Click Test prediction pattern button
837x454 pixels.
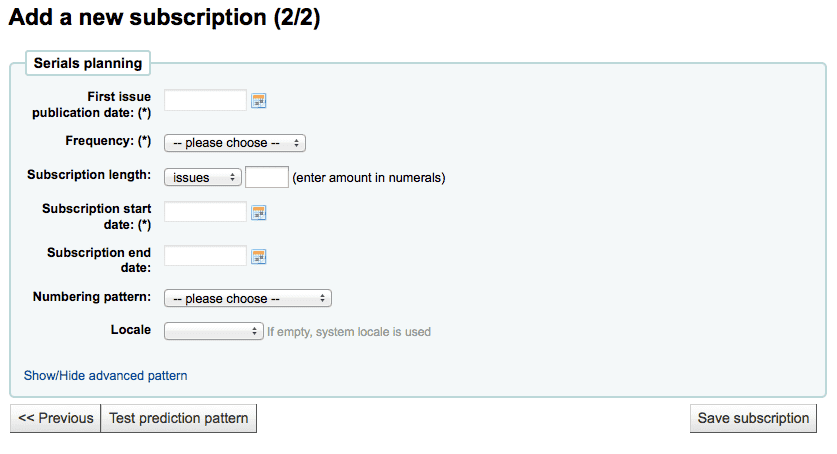(179, 418)
